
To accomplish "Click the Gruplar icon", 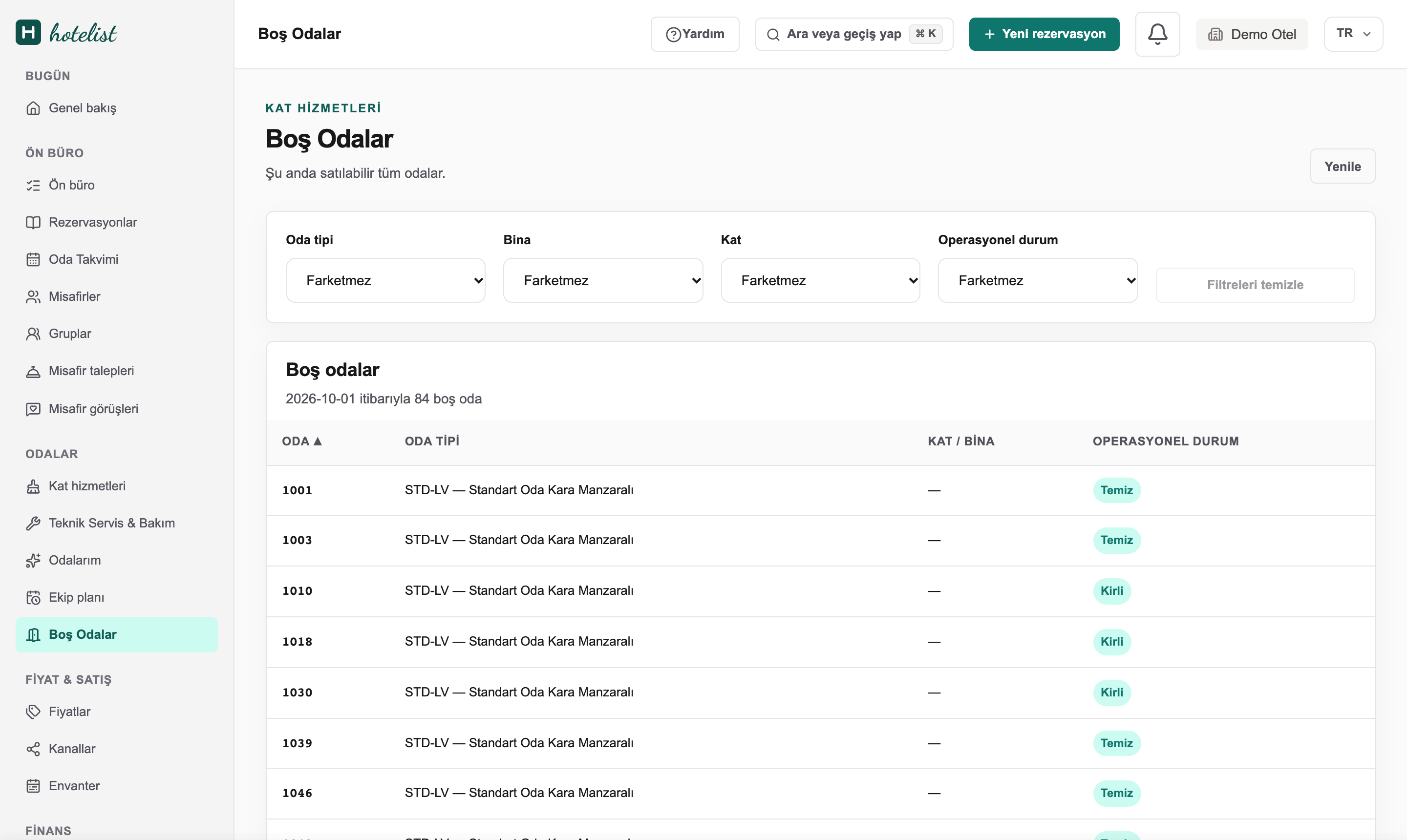I will (33, 334).
